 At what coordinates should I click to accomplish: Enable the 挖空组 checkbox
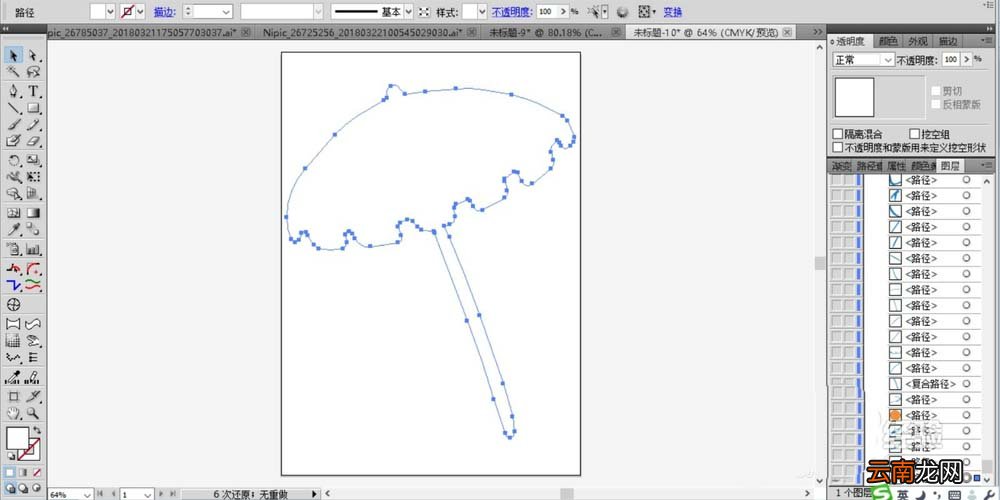pos(915,134)
